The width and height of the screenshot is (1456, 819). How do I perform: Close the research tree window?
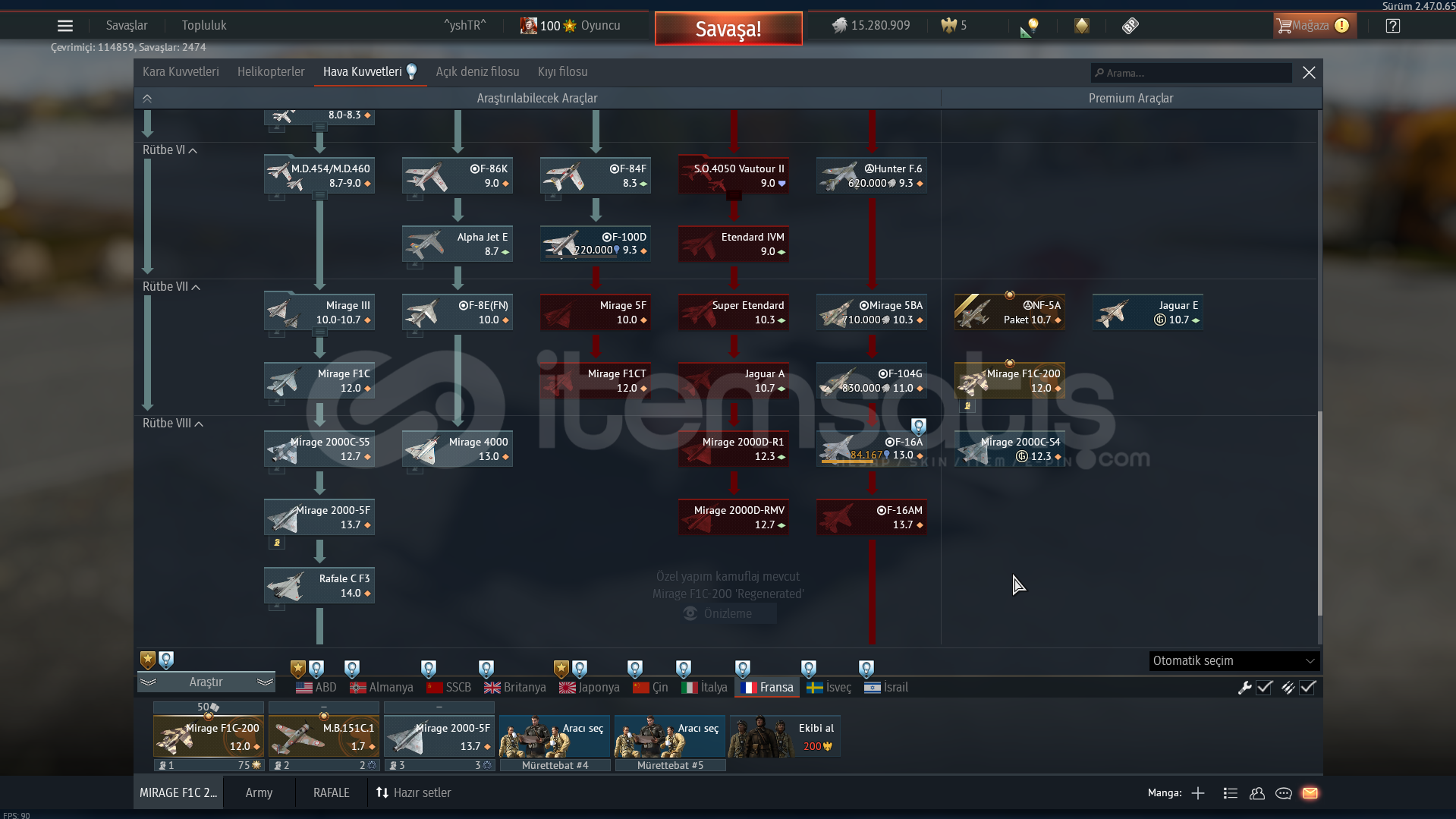point(1309,72)
